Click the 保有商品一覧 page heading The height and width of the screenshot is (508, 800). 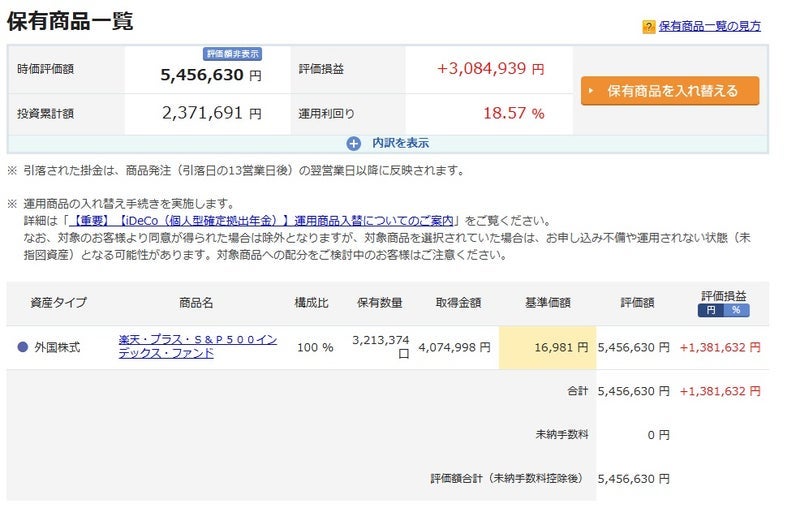(x=70, y=21)
